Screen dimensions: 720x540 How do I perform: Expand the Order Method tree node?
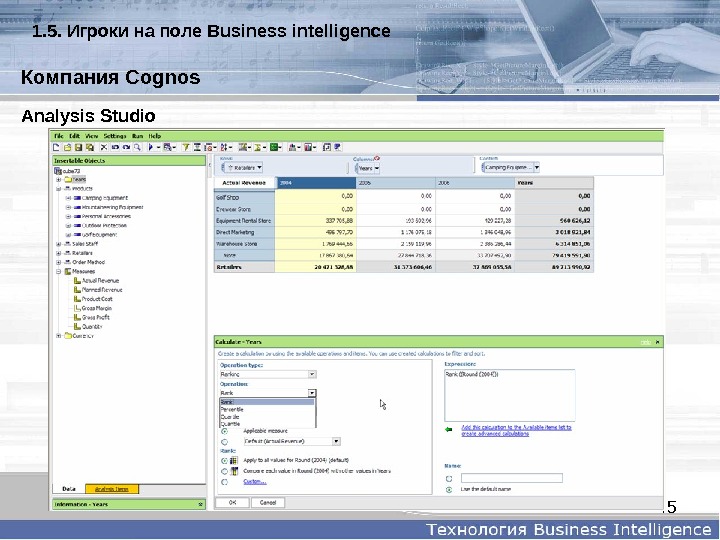coord(59,262)
